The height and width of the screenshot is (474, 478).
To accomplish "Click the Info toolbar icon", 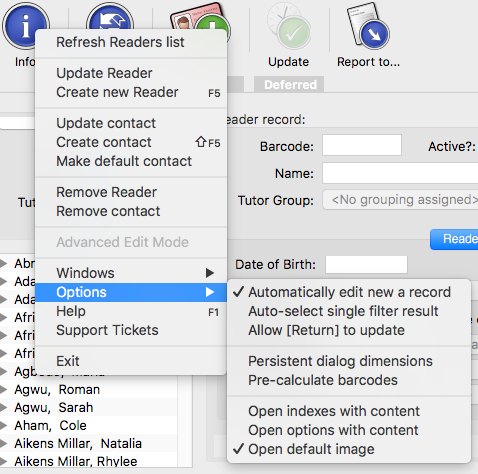I will (x=25, y=25).
